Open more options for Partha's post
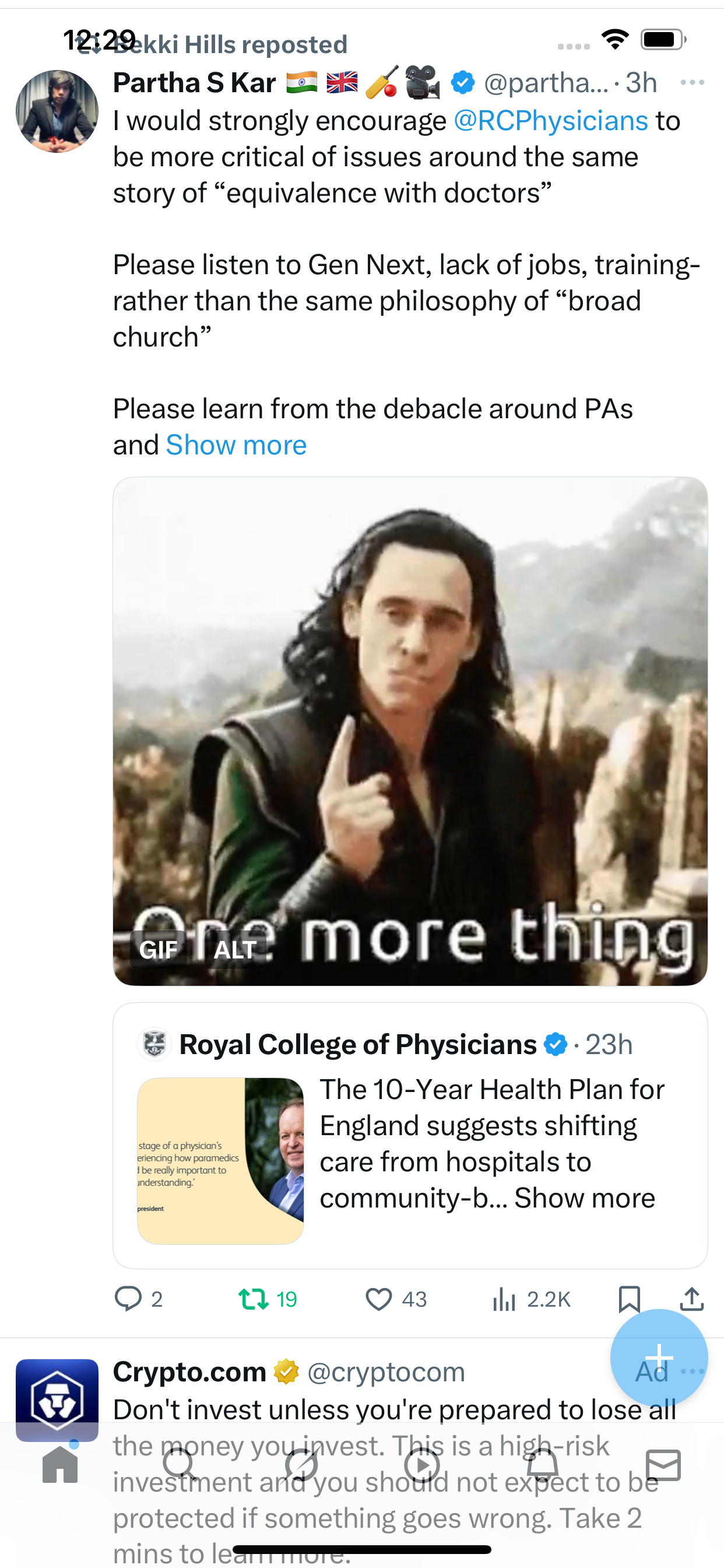 [692, 82]
